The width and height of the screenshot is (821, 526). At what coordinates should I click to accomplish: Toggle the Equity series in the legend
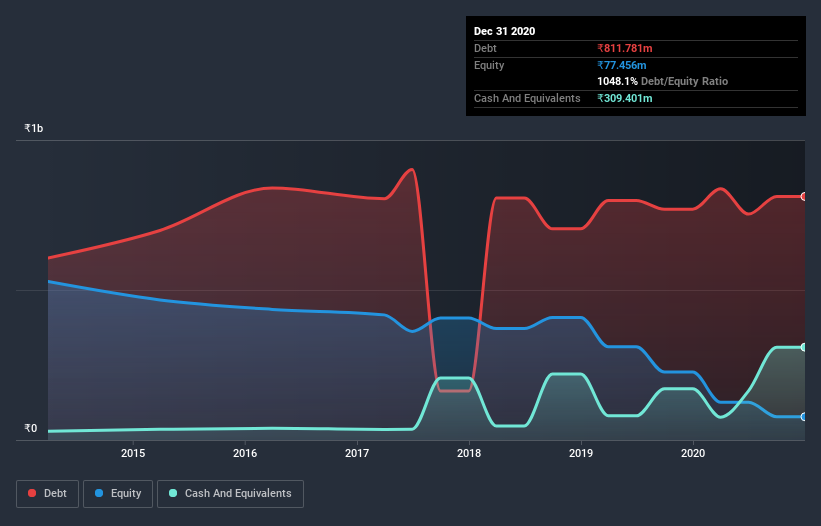click(x=118, y=494)
